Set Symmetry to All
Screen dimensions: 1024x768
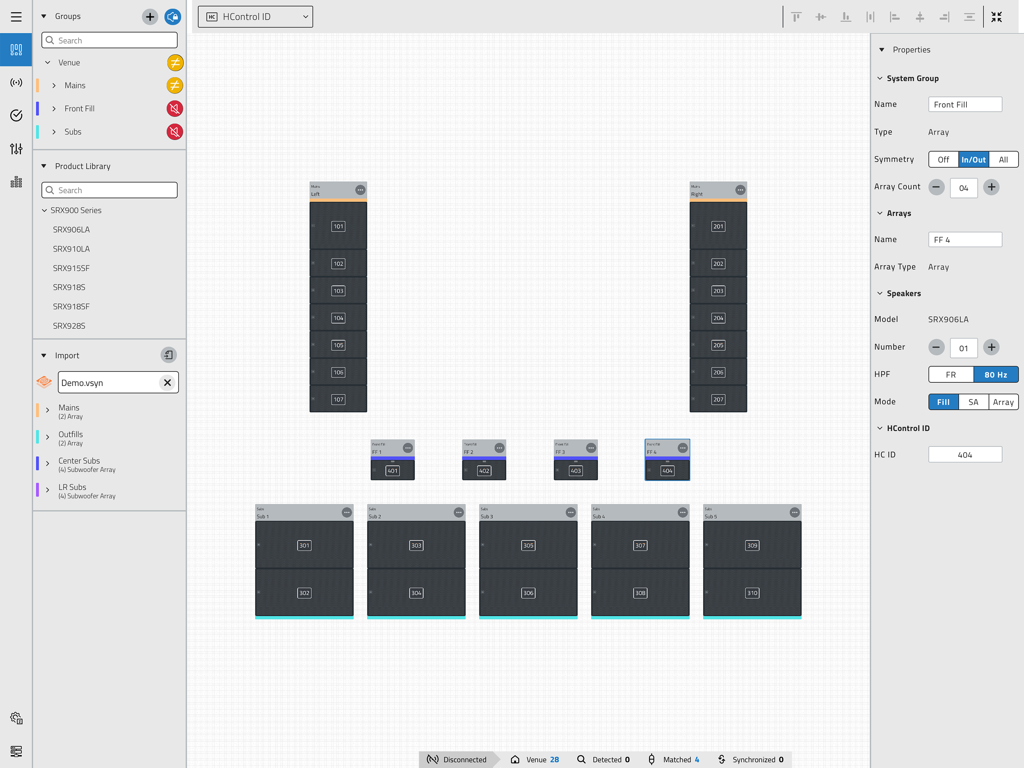(x=1005, y=159)
